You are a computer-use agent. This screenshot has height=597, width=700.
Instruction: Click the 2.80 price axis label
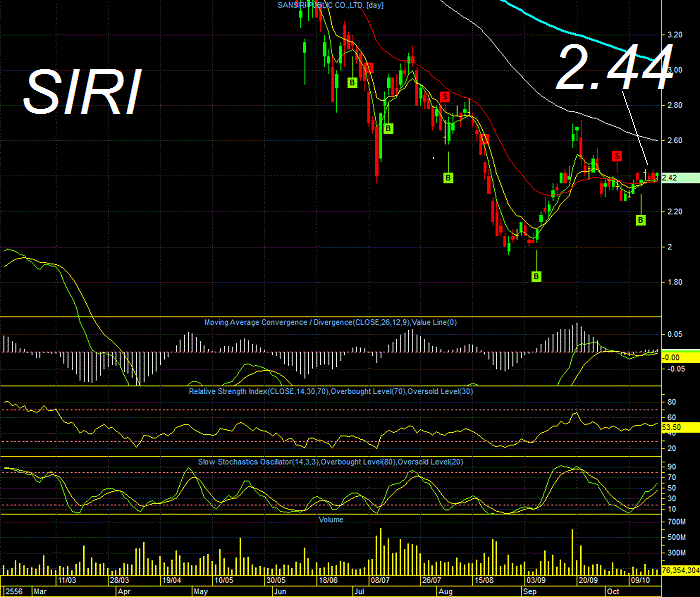675,105
